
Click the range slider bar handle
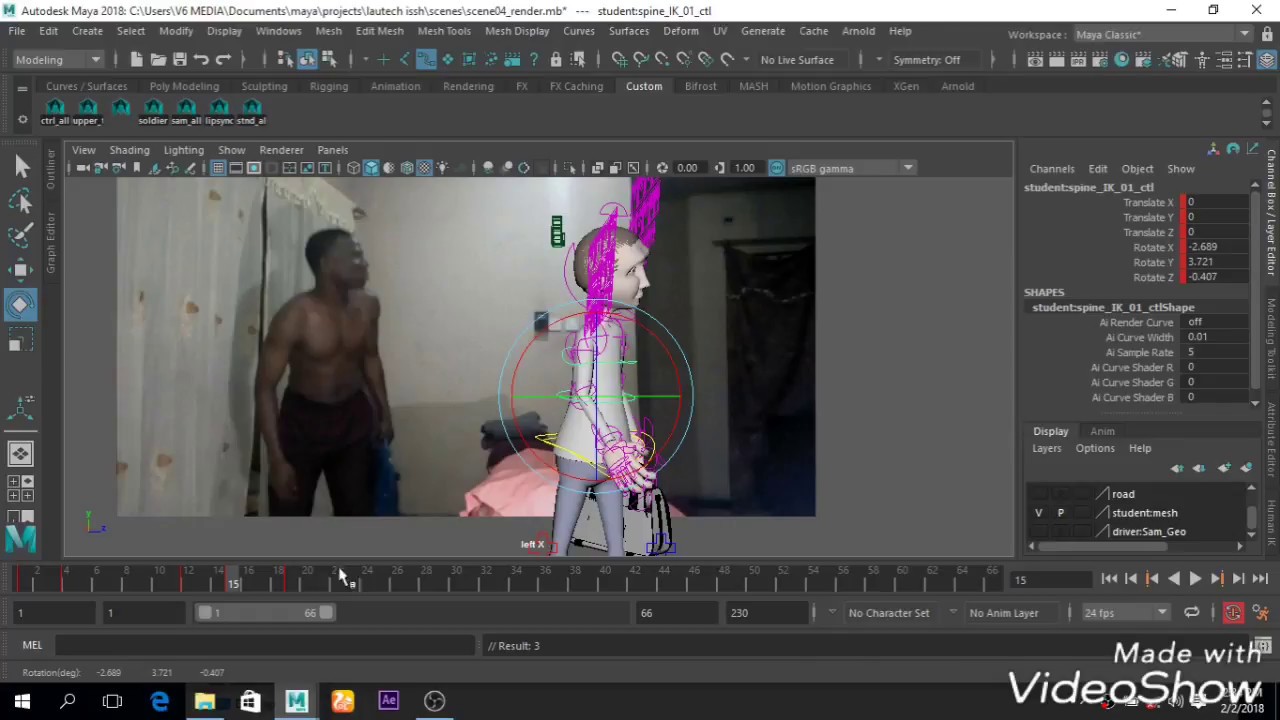tap(265, 613)
